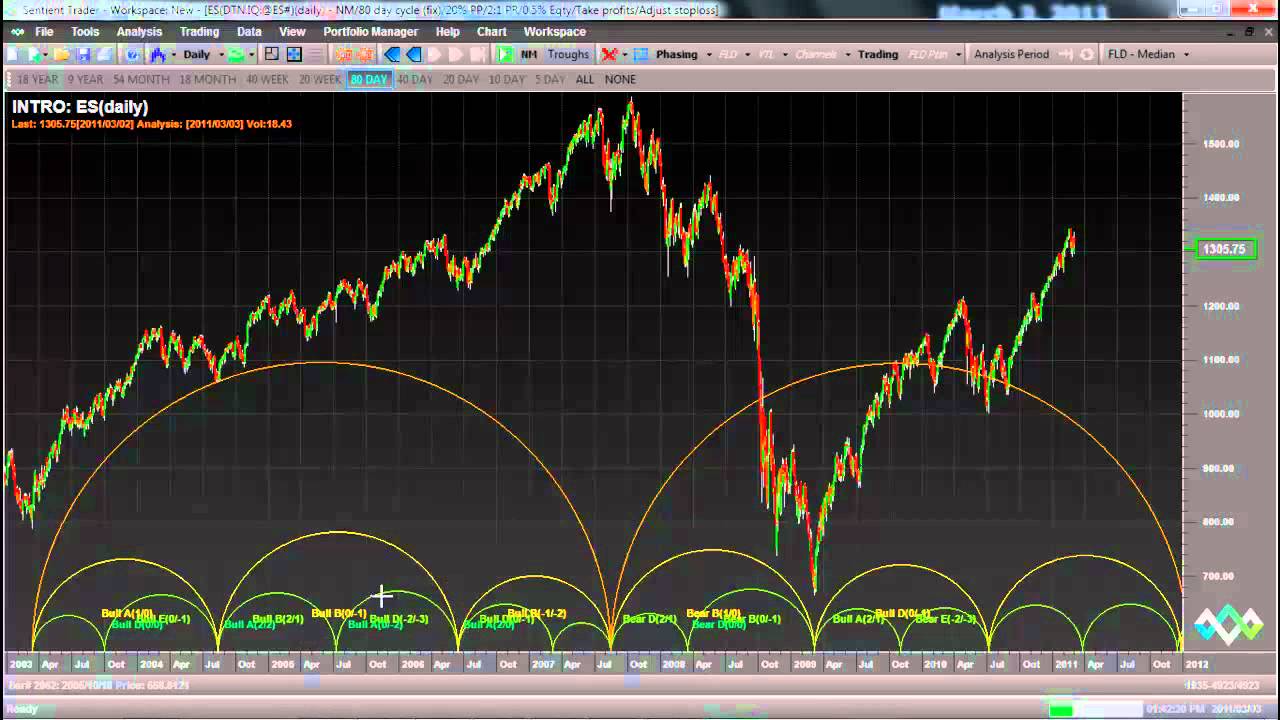
Task: Toggle the 54 MONTH cycle filter
Action: coord(141,79)
